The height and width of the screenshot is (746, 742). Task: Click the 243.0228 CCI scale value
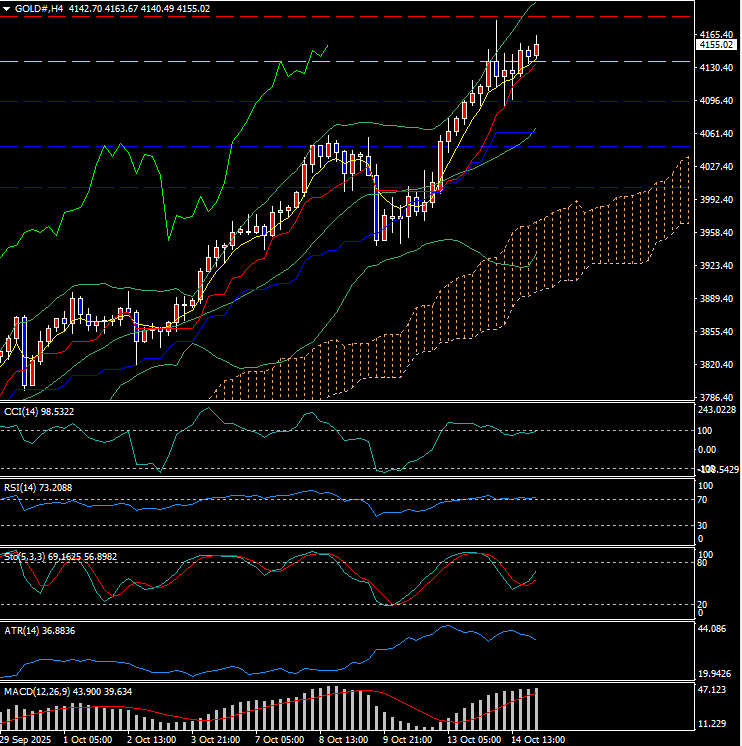pos(717,409)
